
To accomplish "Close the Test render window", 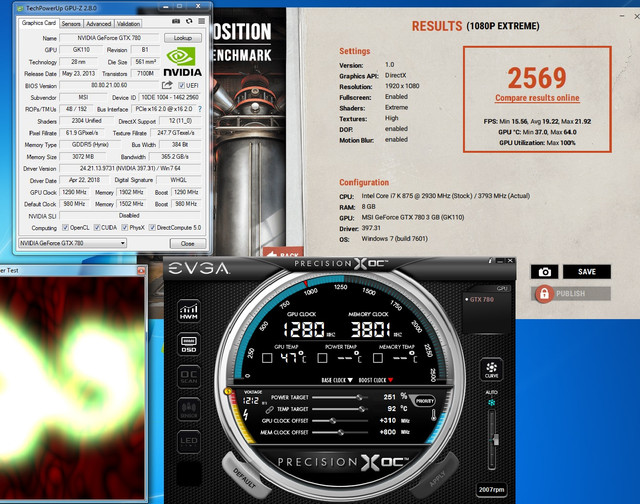I will pyautogui.click(x=141, y=270).
